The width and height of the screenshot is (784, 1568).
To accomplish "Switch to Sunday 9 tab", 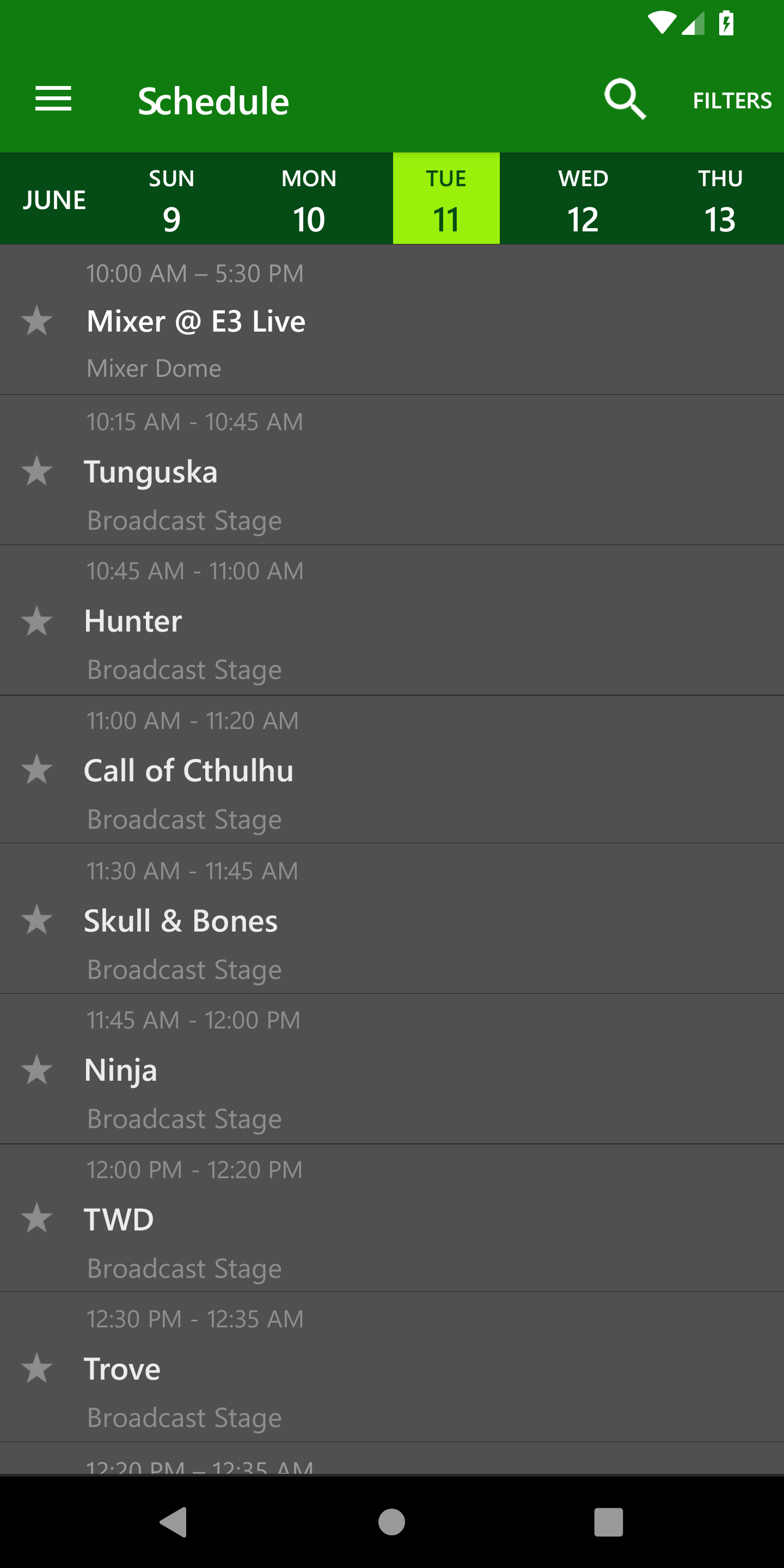I will click(x=171, y=199).
